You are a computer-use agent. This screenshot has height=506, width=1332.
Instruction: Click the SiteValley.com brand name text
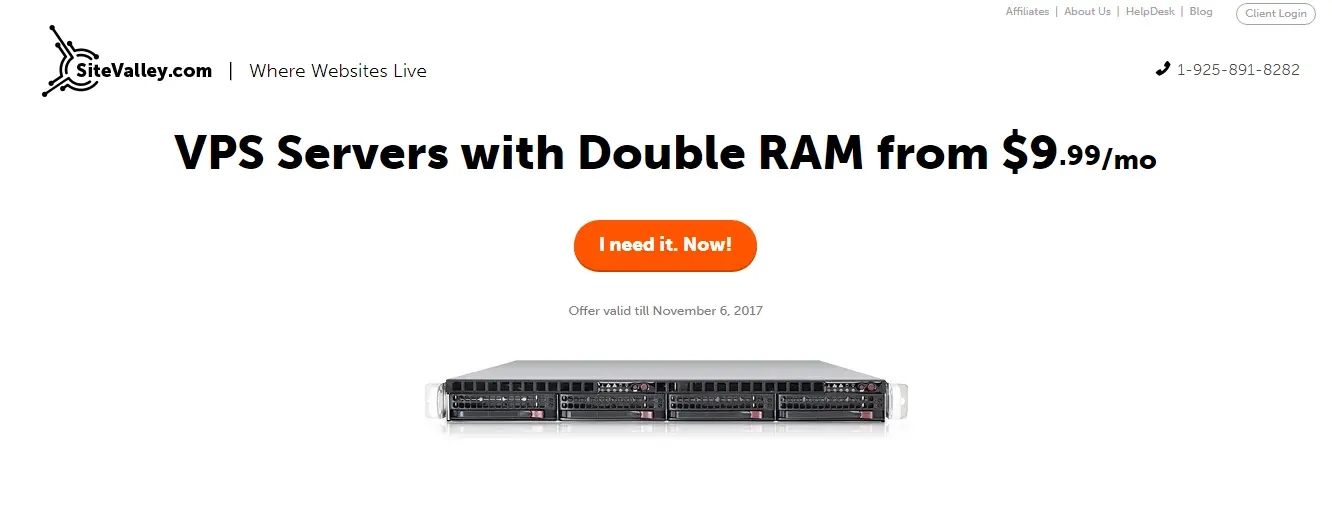(x=144, y=70)
